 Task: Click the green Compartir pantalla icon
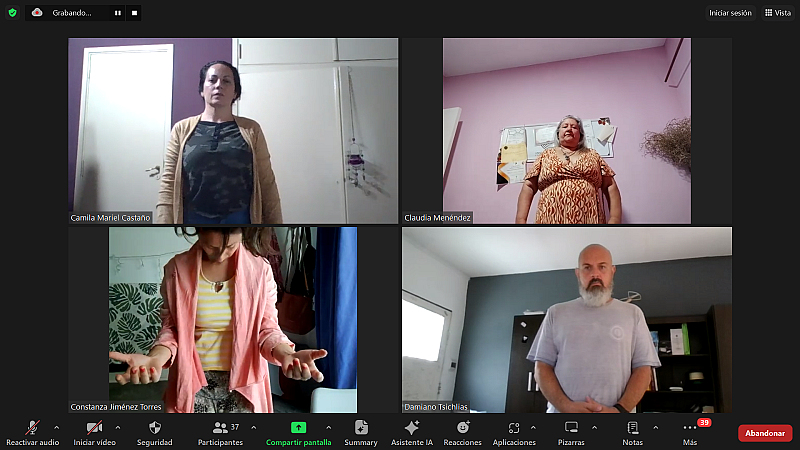[x=298, y=428]
